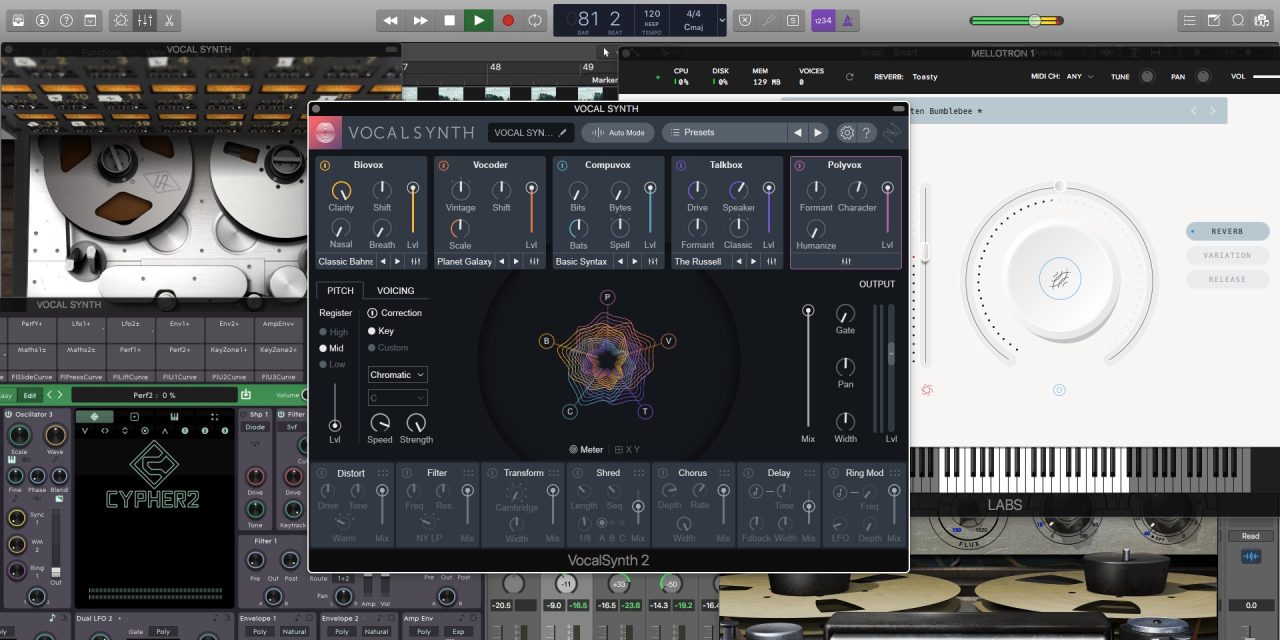
Task: Click the Auto Mode button
Action: tap(618, 133)
